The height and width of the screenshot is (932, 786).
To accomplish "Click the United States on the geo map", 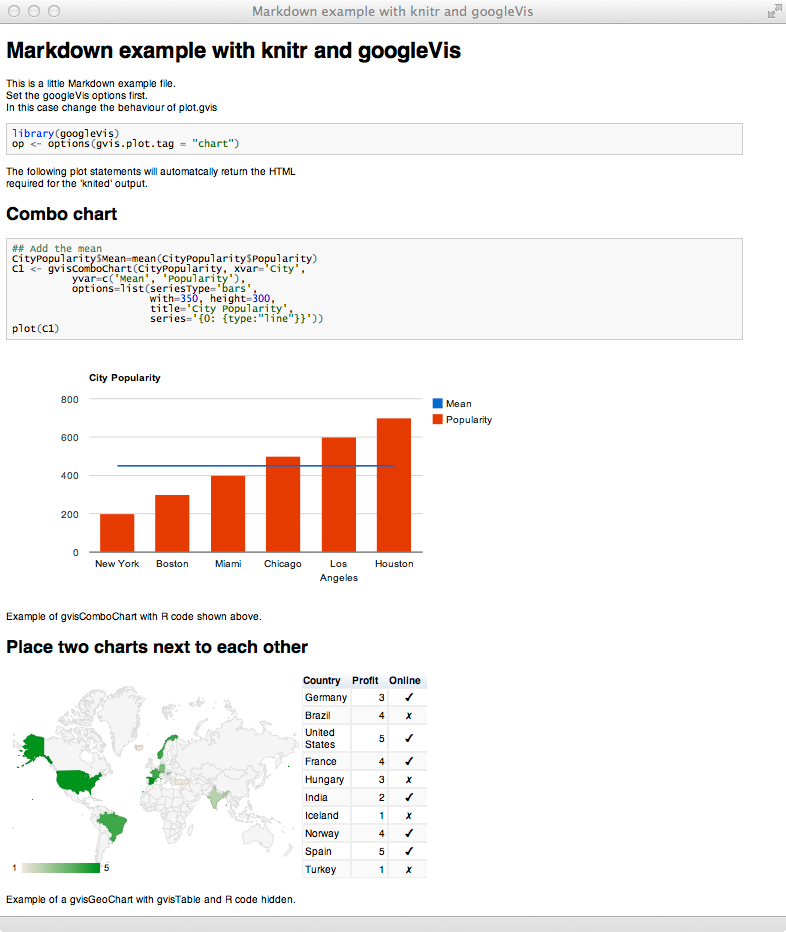I will tap(78, 781).
